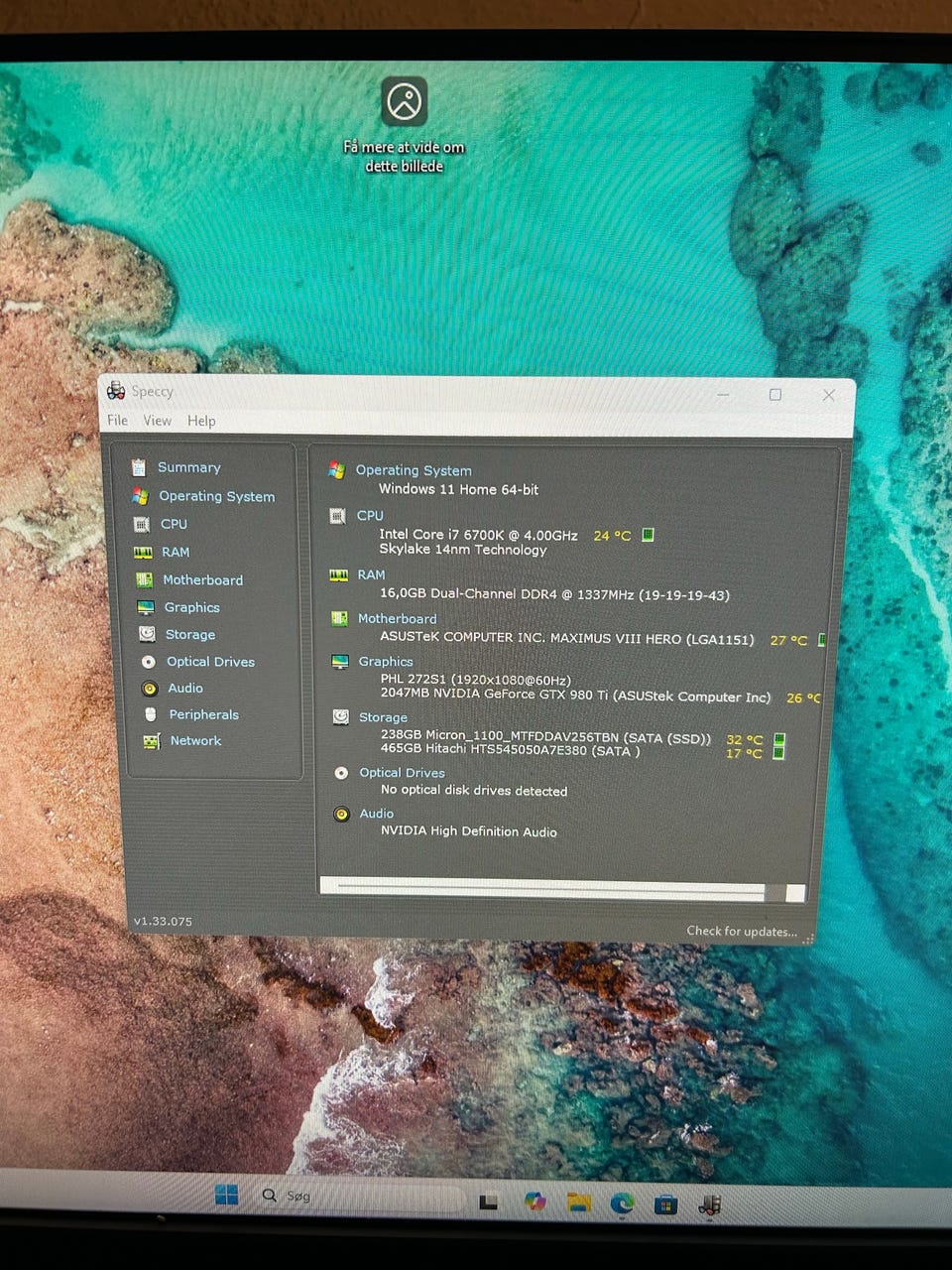Open the Operating System heading link in summary
Image resolution: width=952 pixels, height=1270 pixels.
[x=414, y=470]
